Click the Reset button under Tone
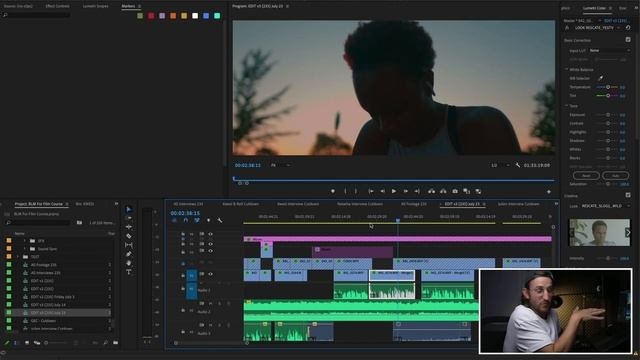640x360 pixels. (586, 176)
